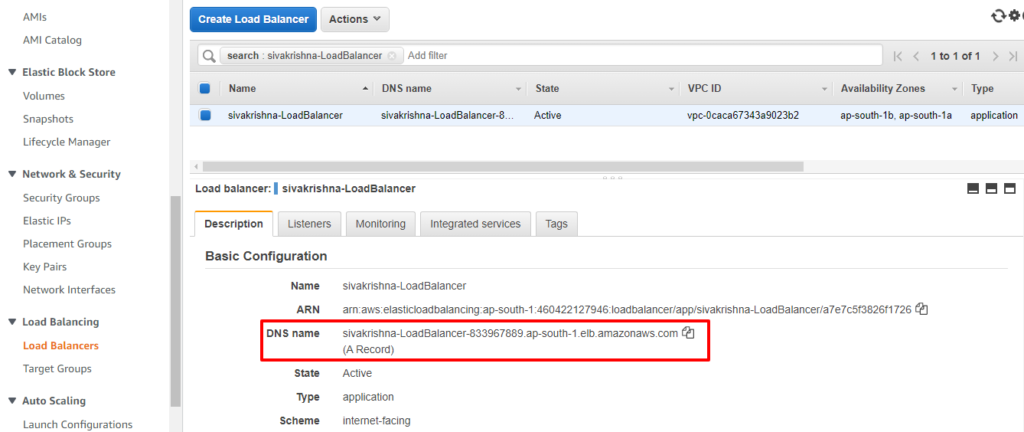1024x432 pixels.
Task: Click the truncated DNS name cell in the table row
Action: tap(448, 116)
